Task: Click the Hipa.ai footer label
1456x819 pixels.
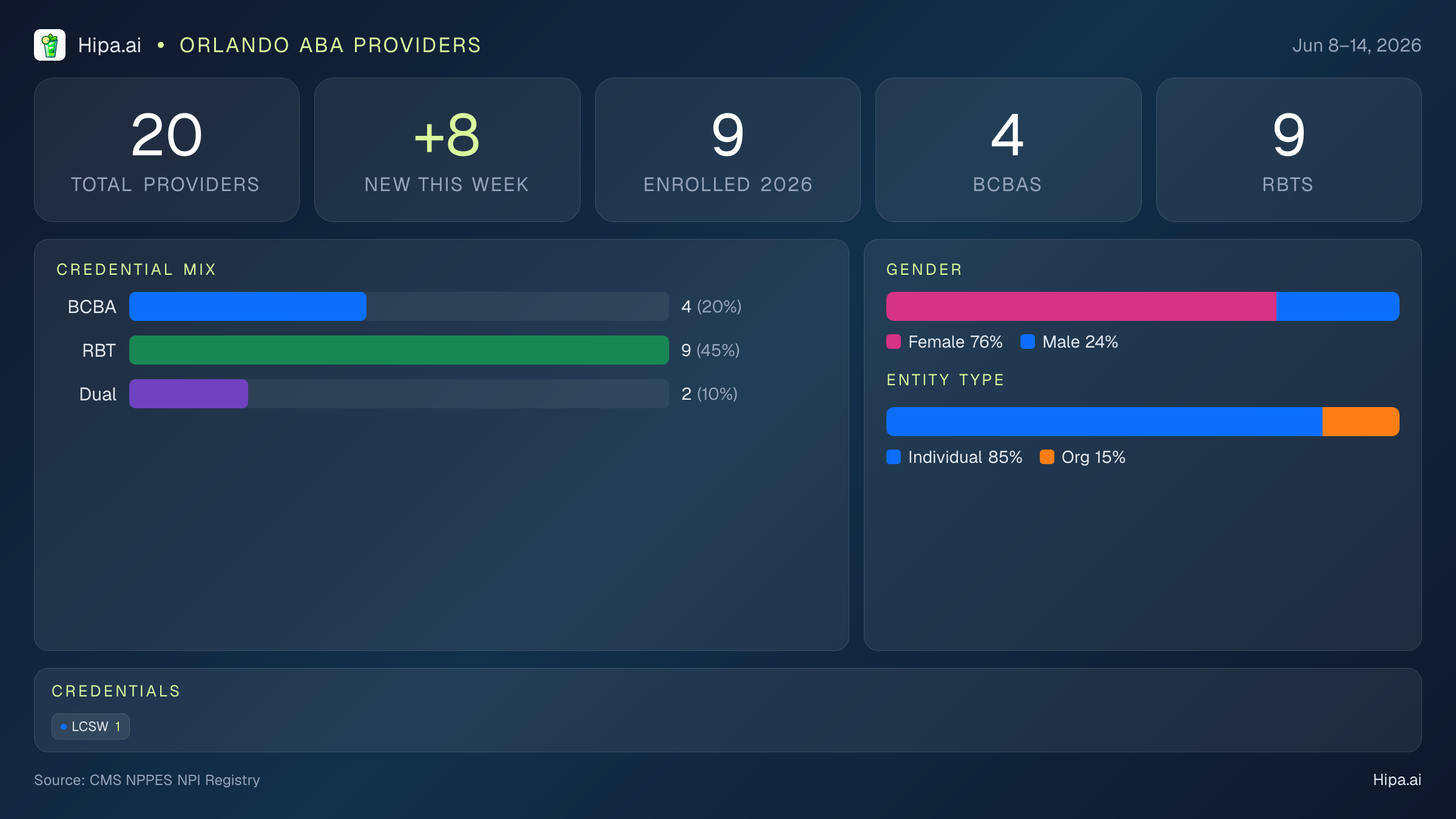Action: (x=1397, y=780)
